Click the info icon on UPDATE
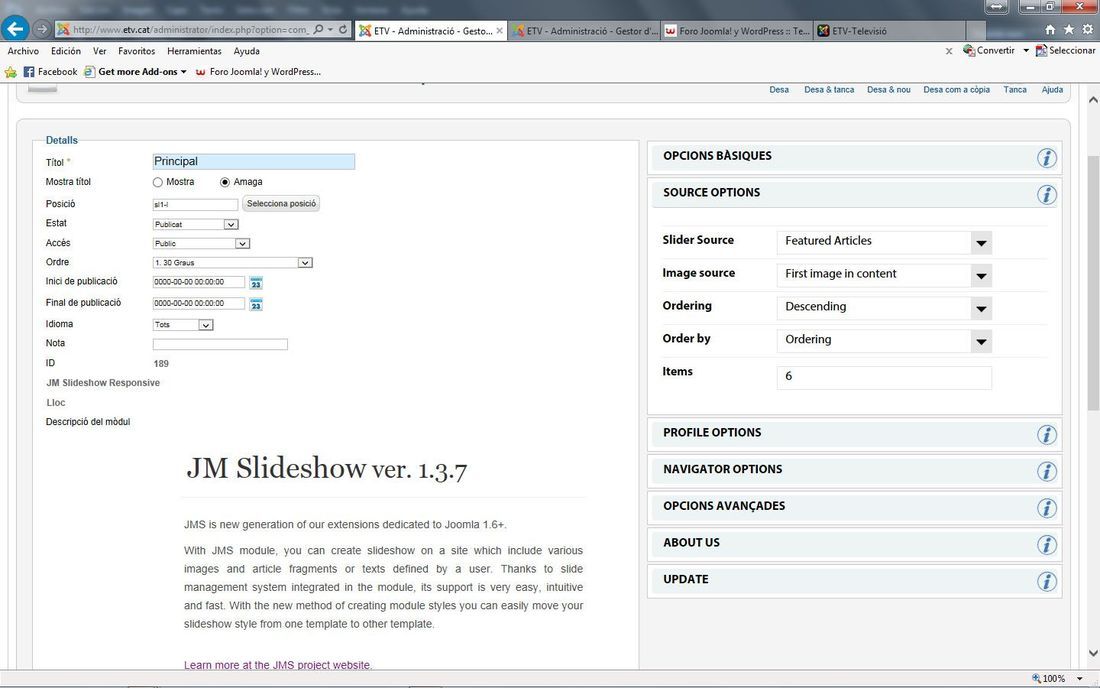This screenshot has height=688, width=1100. pos(1047,581)
